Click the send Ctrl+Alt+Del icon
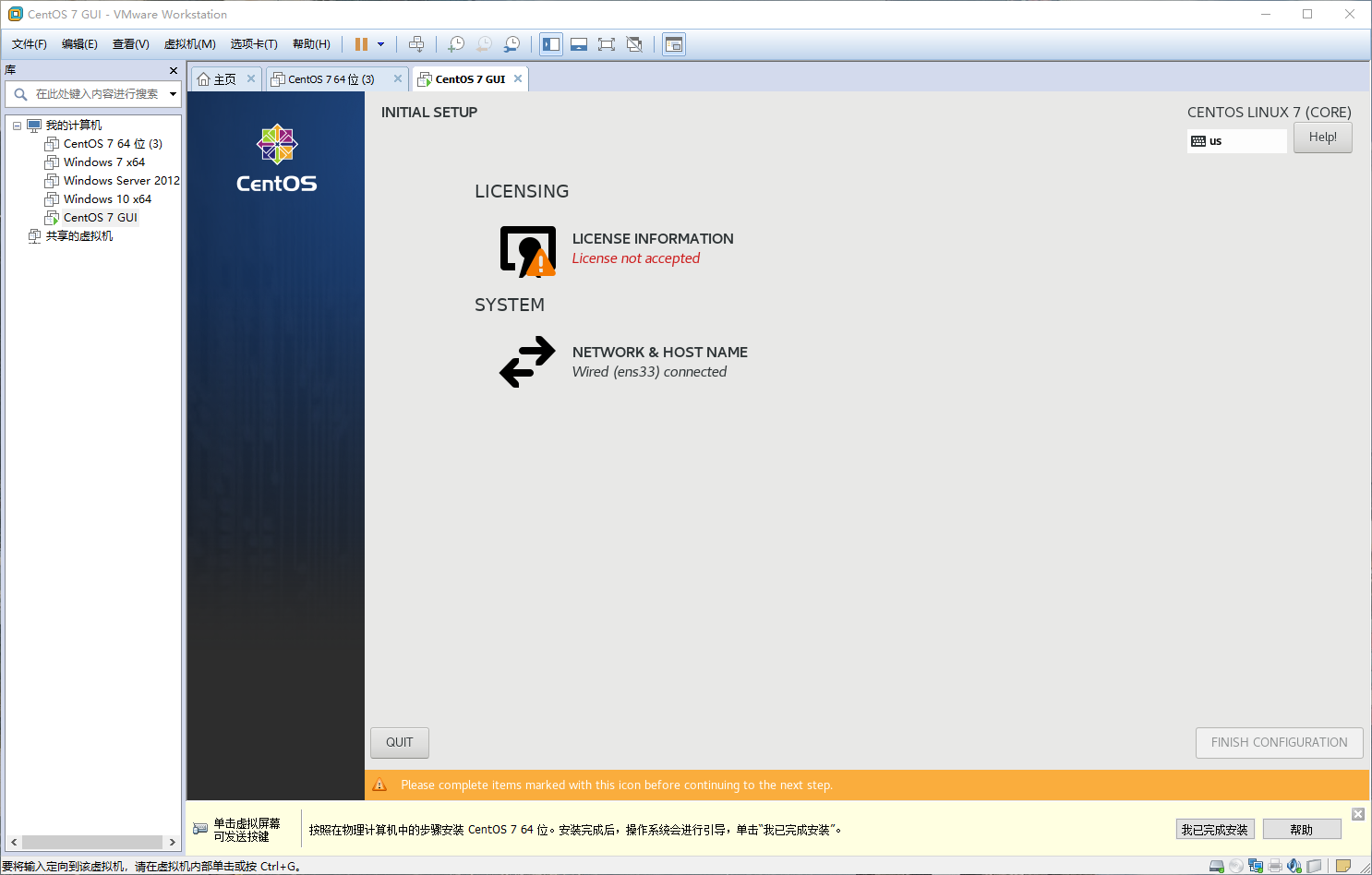1372x875 pixels. tap(416, 44)
